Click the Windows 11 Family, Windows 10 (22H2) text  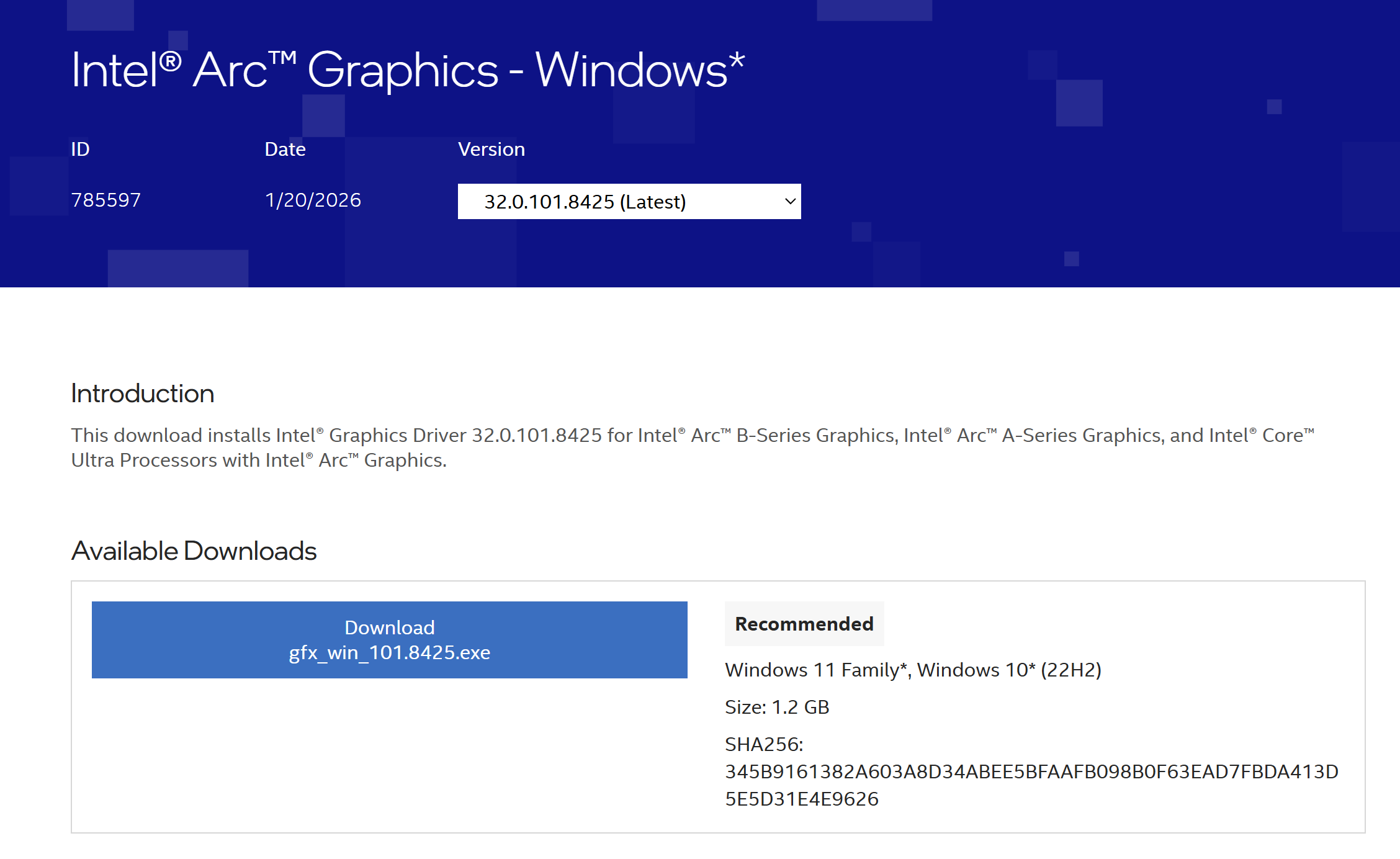[912, 670]
